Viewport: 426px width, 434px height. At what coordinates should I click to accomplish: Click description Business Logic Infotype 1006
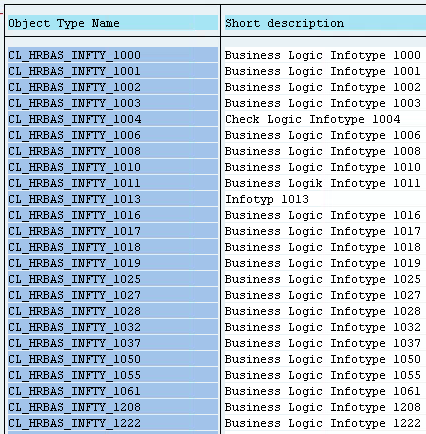coord(323,135)
